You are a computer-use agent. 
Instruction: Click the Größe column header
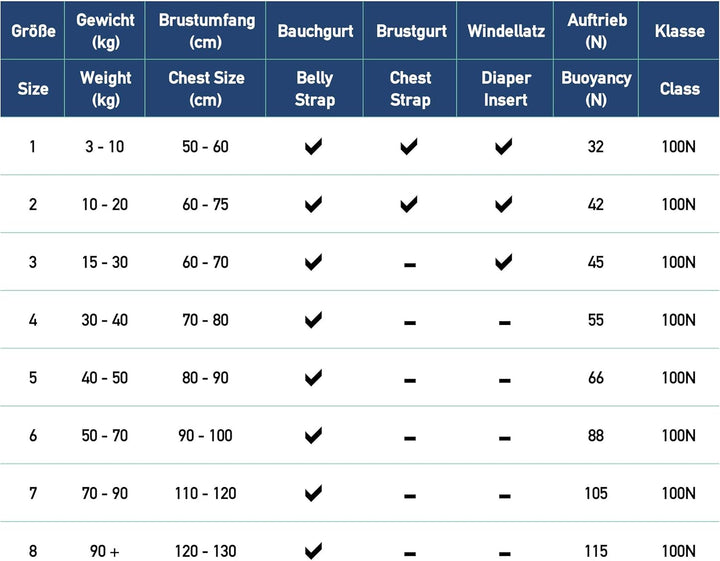(x=33, y=30)
